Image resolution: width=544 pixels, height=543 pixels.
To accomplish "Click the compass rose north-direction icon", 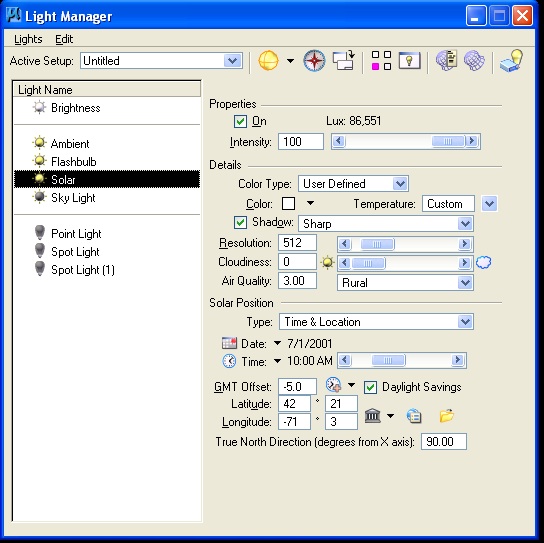I will (314, 61).
